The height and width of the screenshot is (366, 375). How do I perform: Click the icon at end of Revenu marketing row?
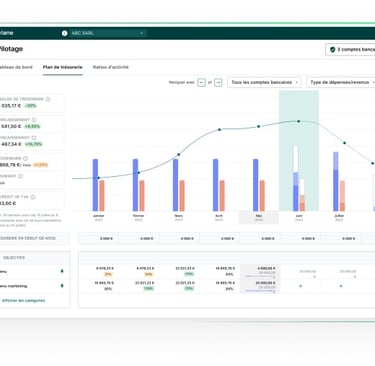tap(62, 286)
